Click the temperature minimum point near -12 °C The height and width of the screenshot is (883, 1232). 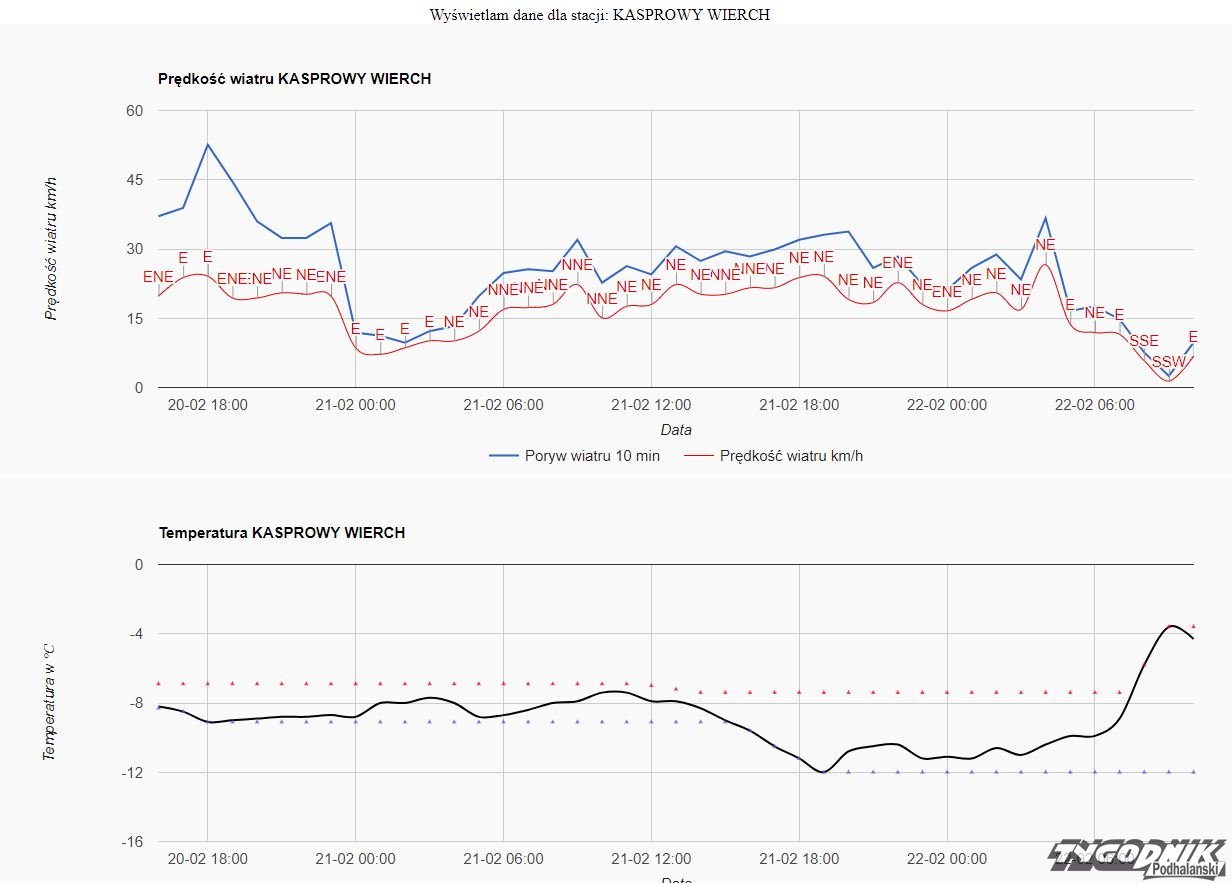coord(823,772)
